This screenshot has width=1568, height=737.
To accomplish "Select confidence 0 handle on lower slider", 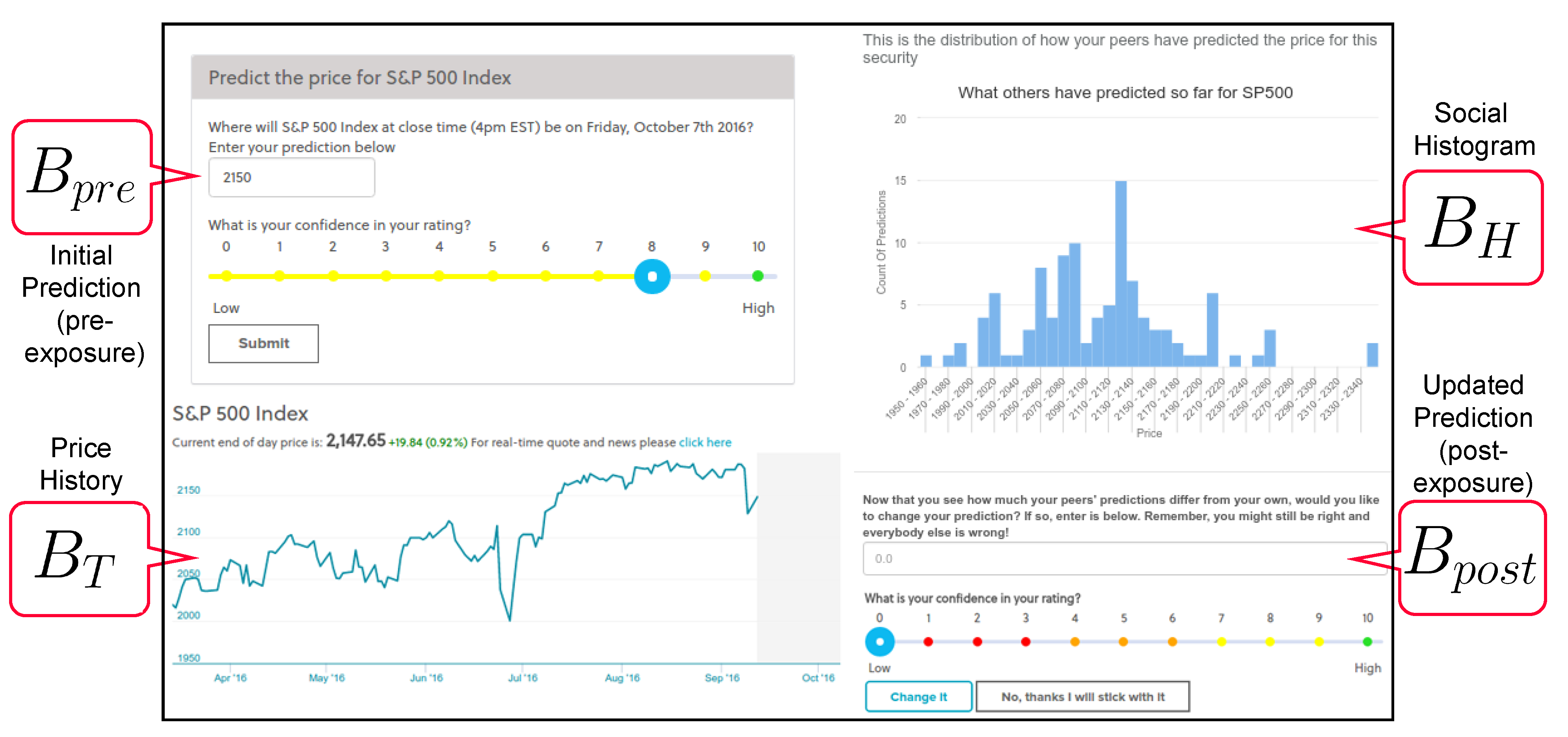I will coord(880,642).
